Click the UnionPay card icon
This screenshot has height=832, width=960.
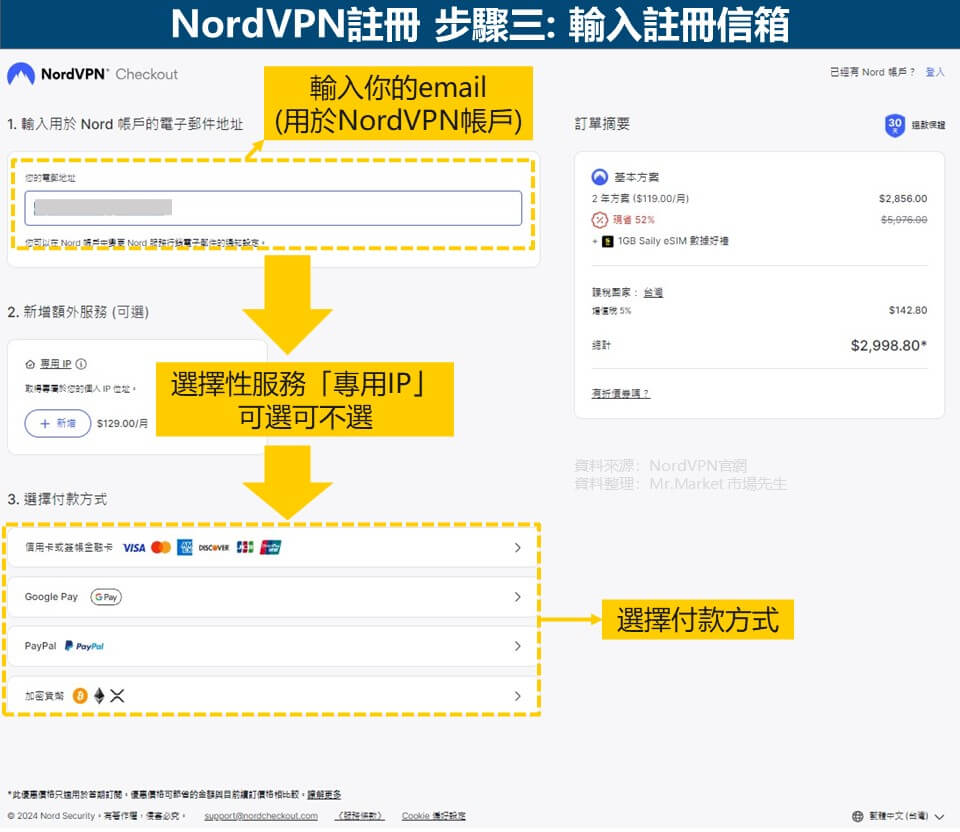tap(271, 548)
